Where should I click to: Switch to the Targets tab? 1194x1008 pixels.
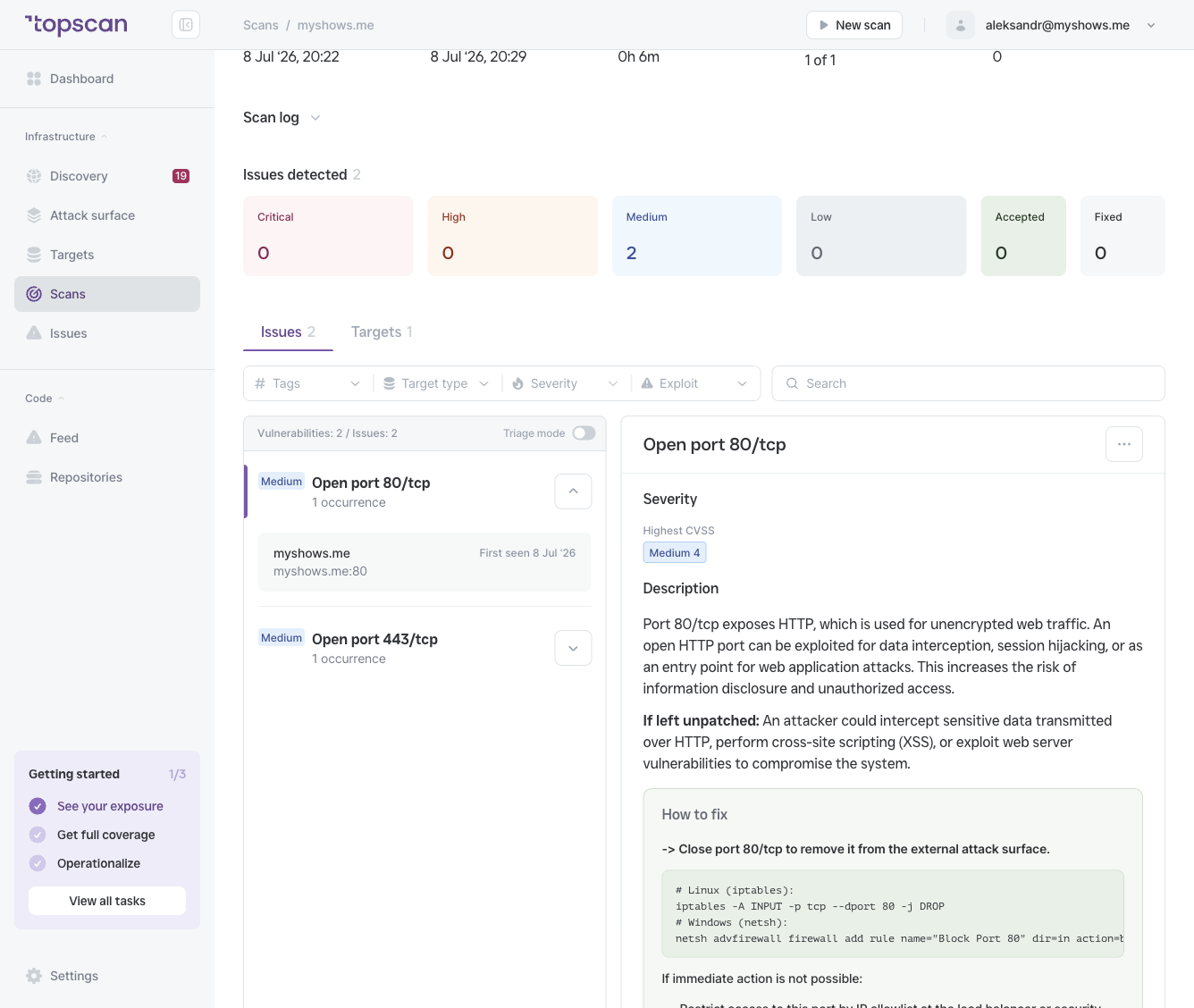click(x=382, y=332)
